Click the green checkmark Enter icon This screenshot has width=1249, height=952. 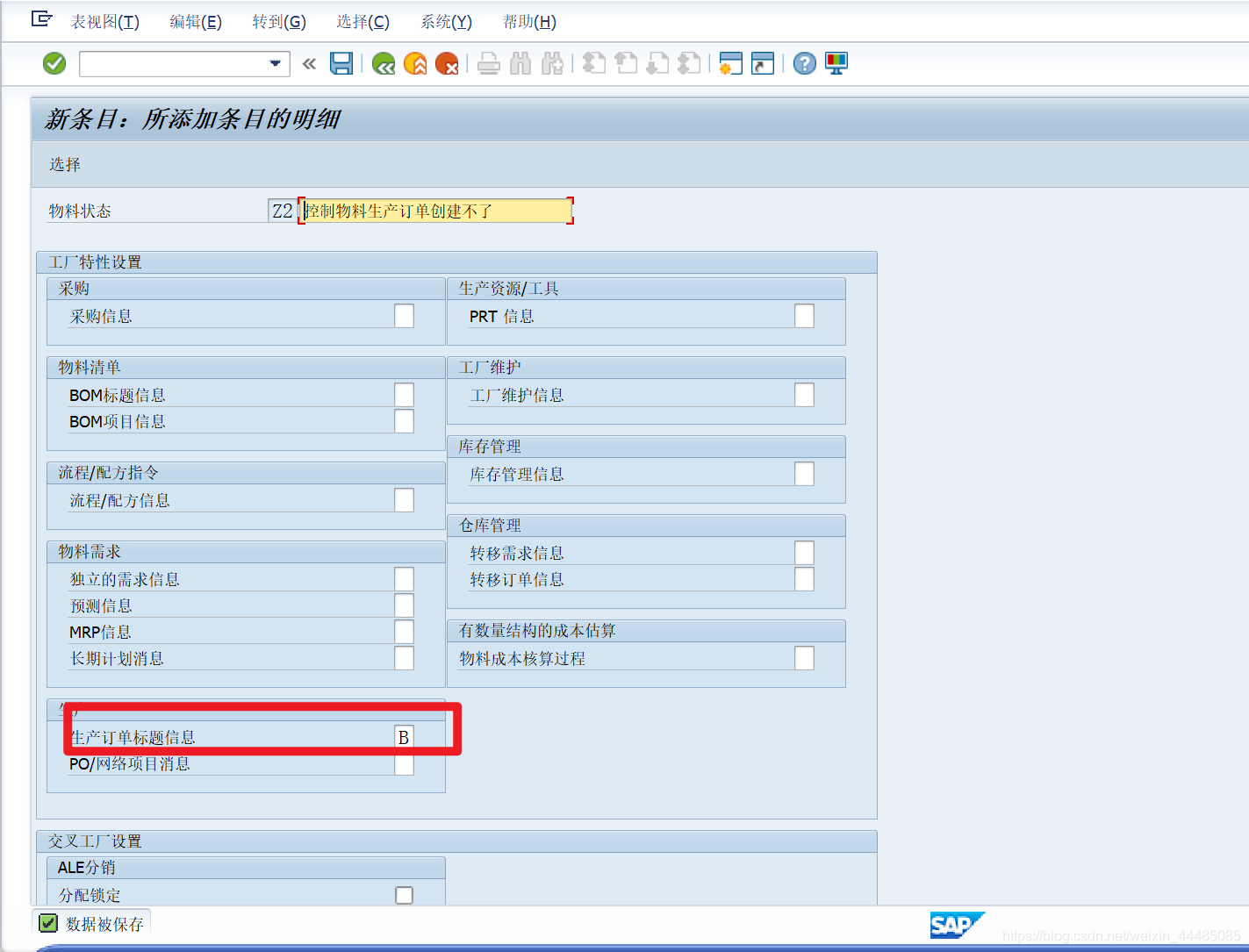pyautogui.click(x=54, y=63)
